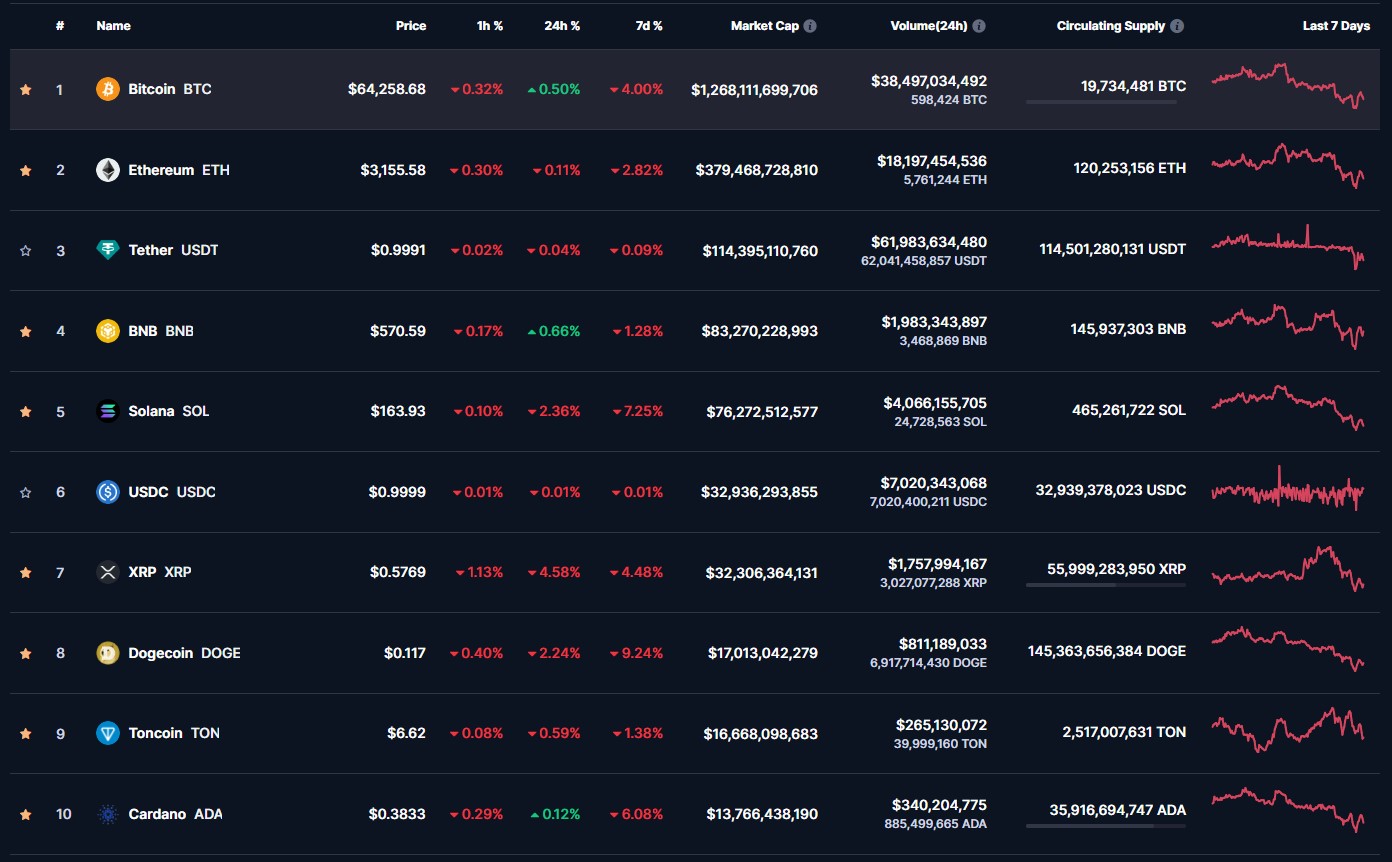1392x862 pixels.
Task: Click Bitcoin volume $38,497,034,492
Action: (x=929, y=81)
